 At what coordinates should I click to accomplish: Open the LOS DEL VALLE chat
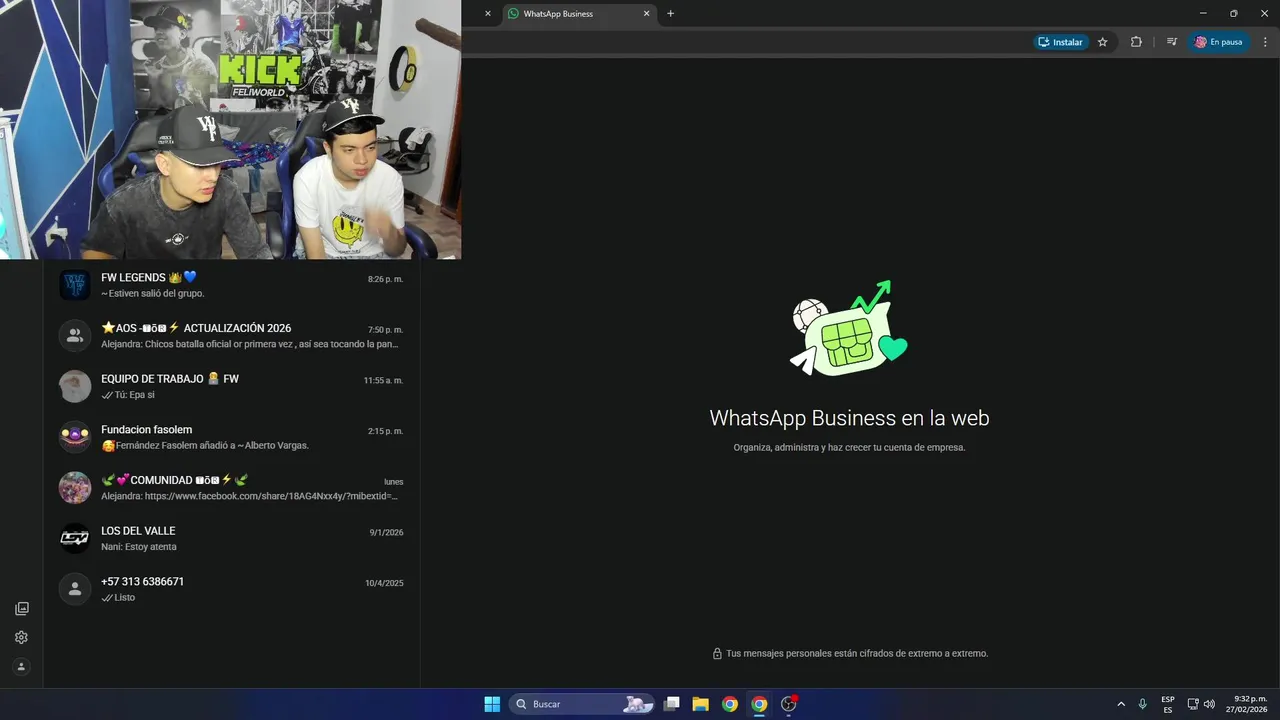click(x=231, y=538)
